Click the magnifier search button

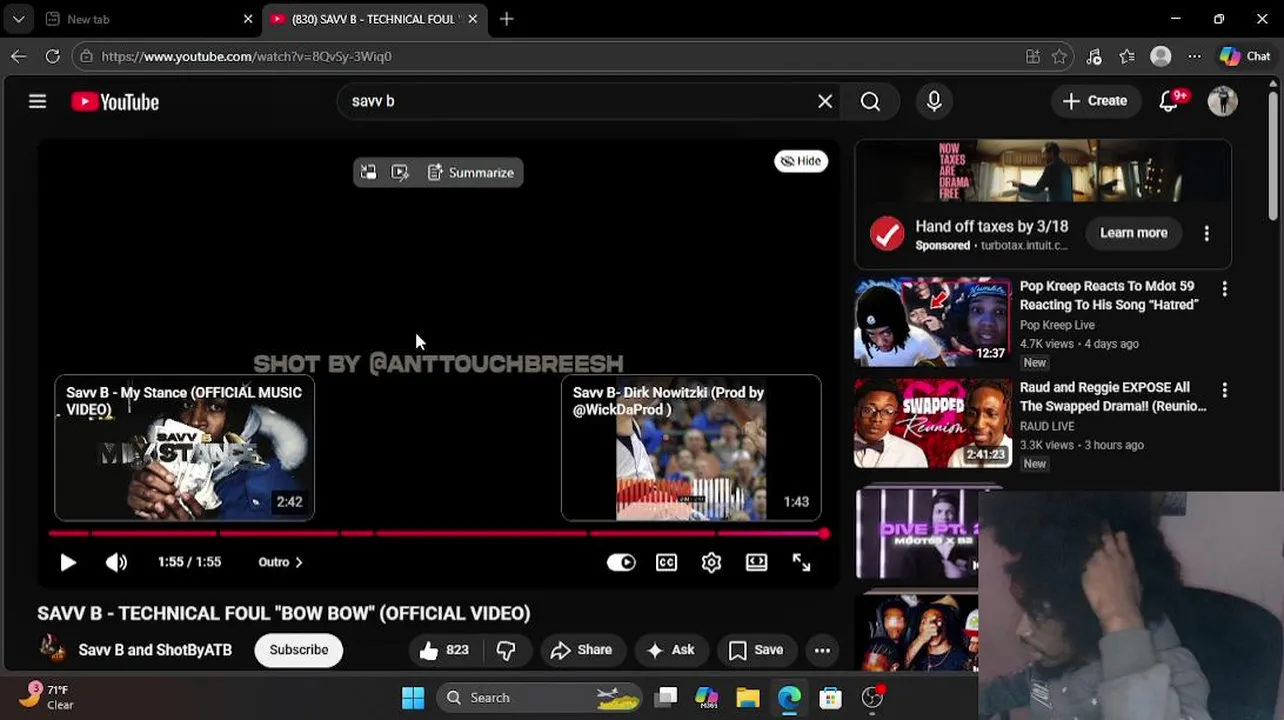point(870,101)
